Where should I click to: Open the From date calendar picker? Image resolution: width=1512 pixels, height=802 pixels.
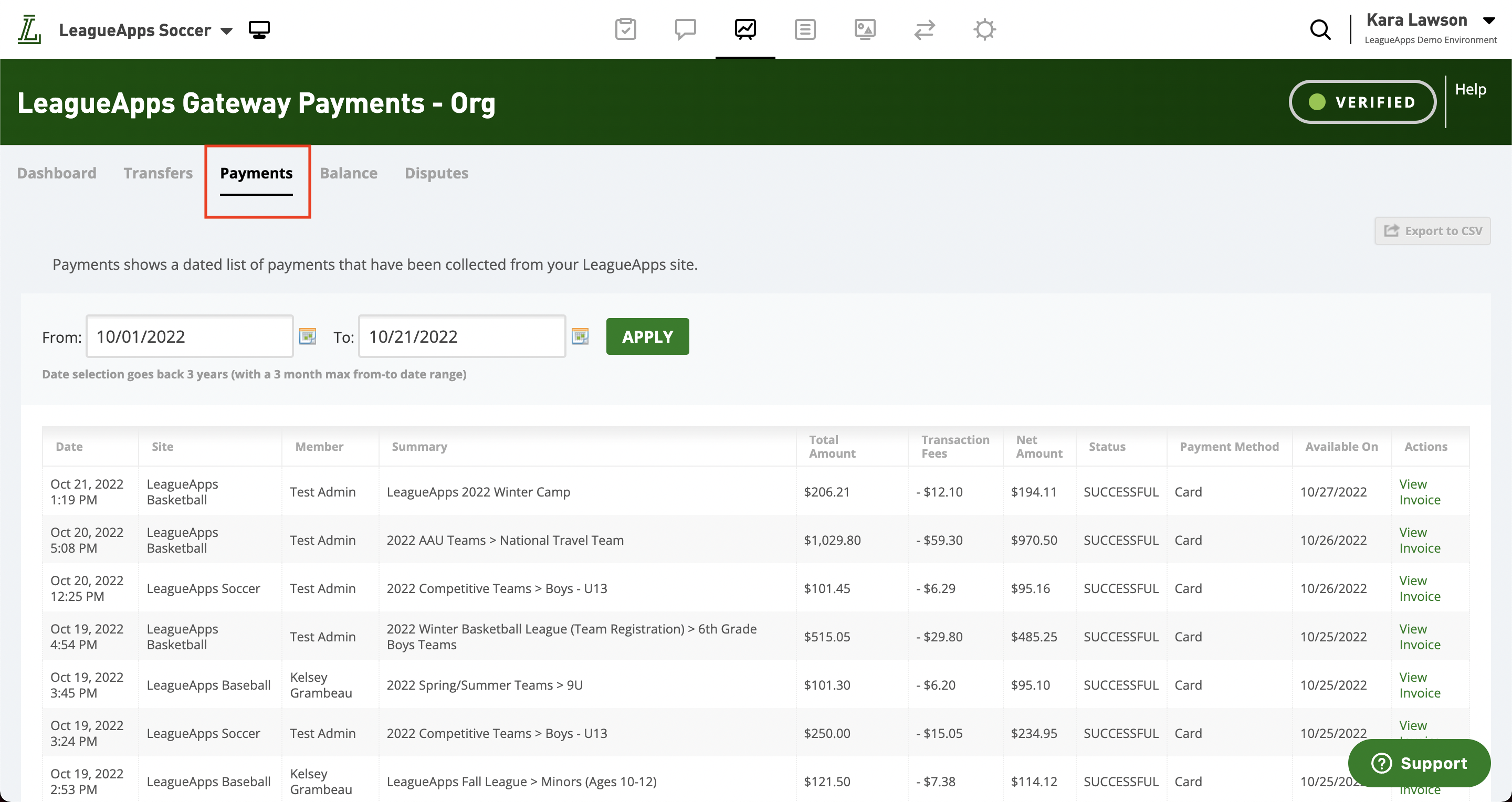click(x=308, y=335)
